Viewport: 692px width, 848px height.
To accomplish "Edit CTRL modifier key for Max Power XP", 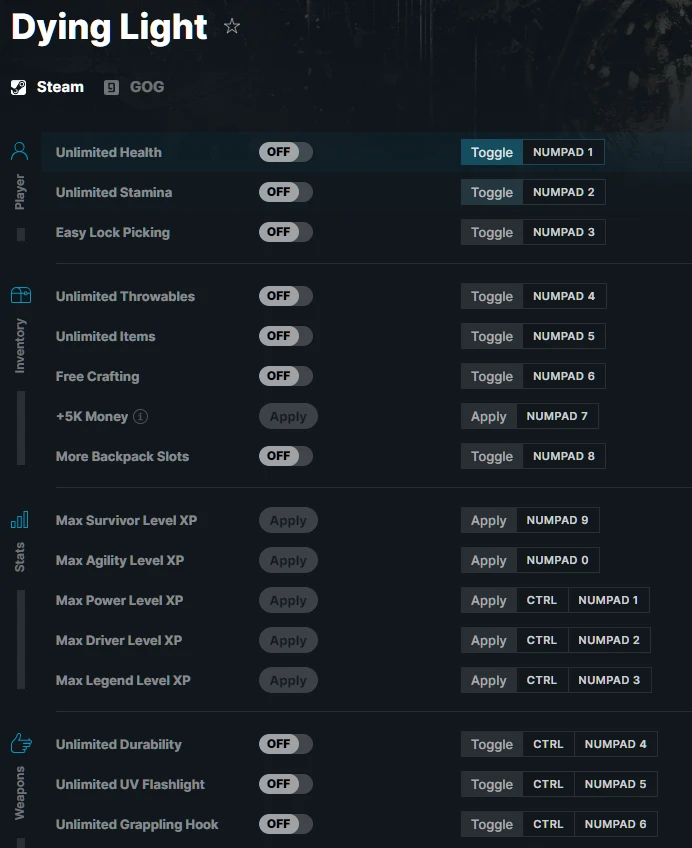I will [x=542, y=600].
